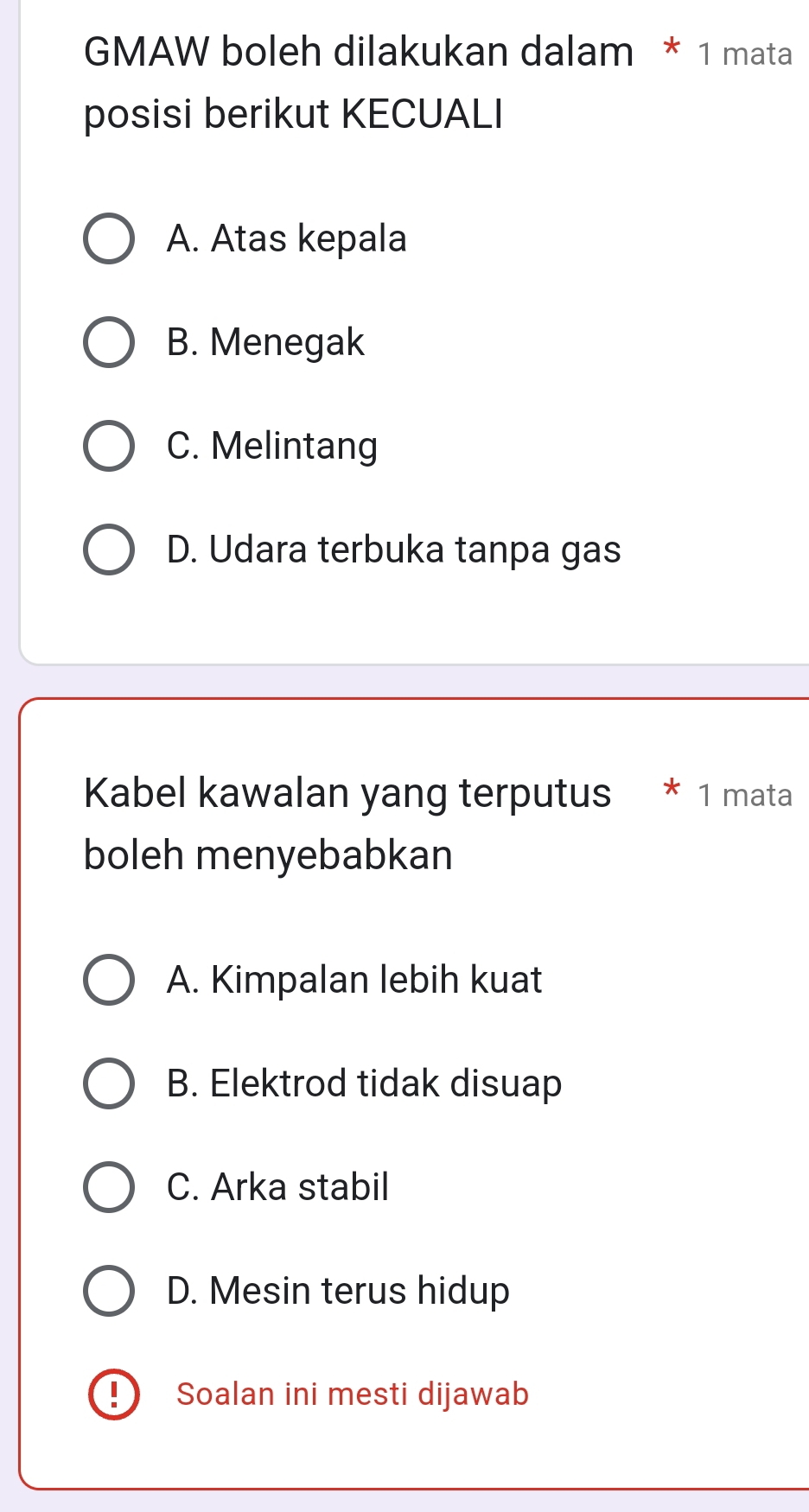Click the 'D. Udara terbuka tanpa gas' label text
Screen dimensions: 809x1512
click(x=393, y=550)
